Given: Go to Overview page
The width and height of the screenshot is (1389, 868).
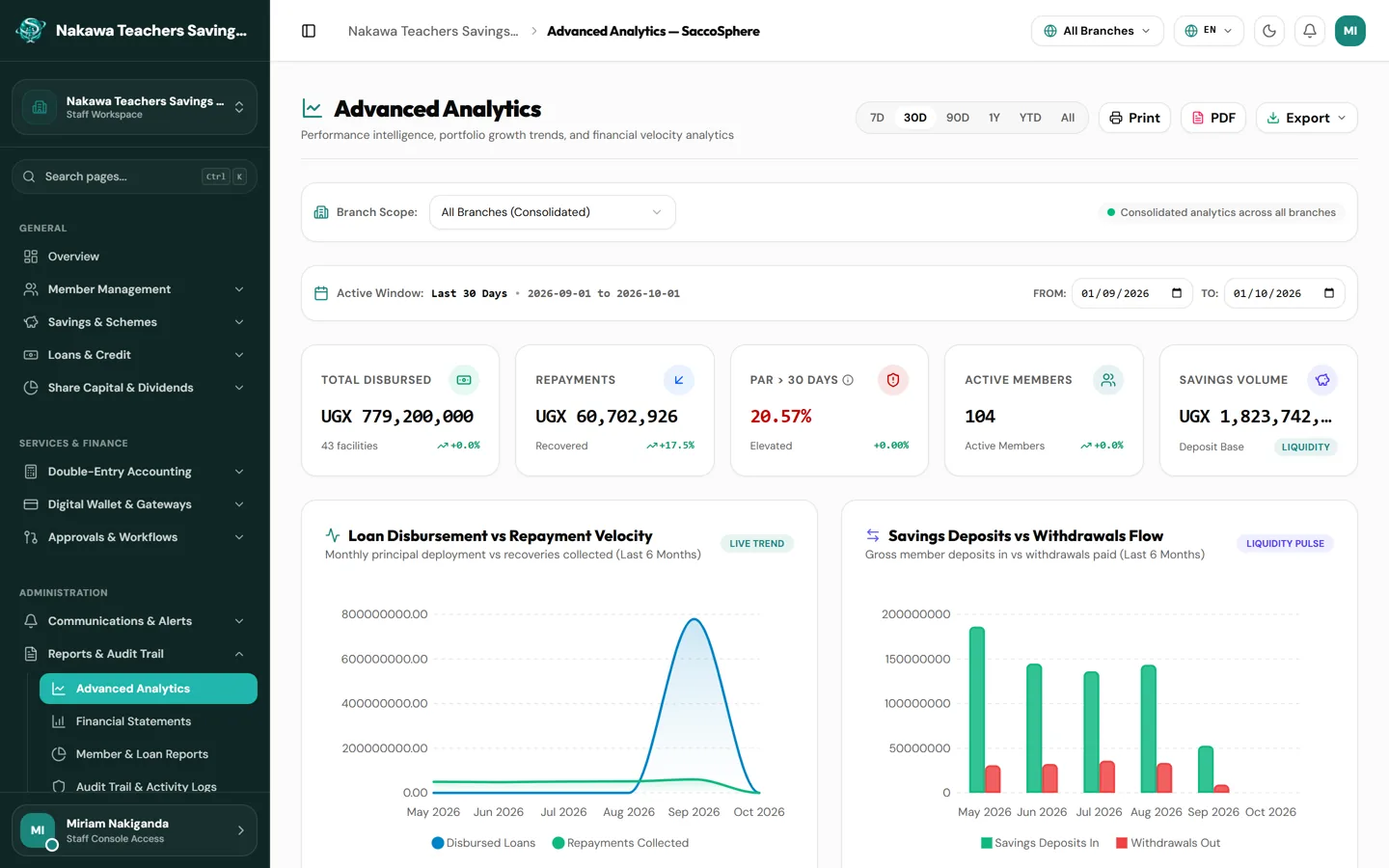Looking at the screenshot, I should tap(134, 257).
